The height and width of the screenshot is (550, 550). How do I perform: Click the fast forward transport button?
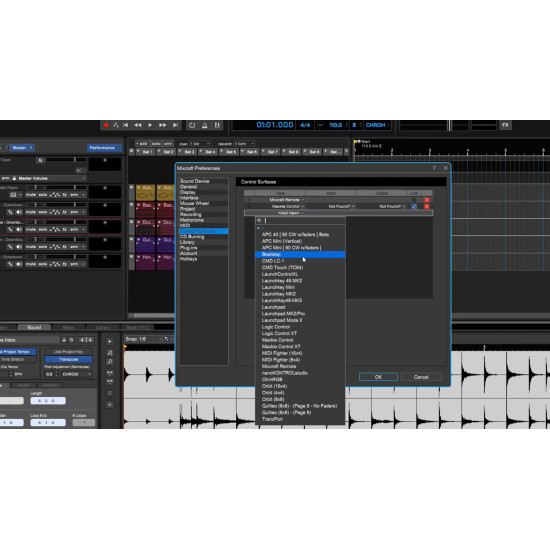coord(162,125)
